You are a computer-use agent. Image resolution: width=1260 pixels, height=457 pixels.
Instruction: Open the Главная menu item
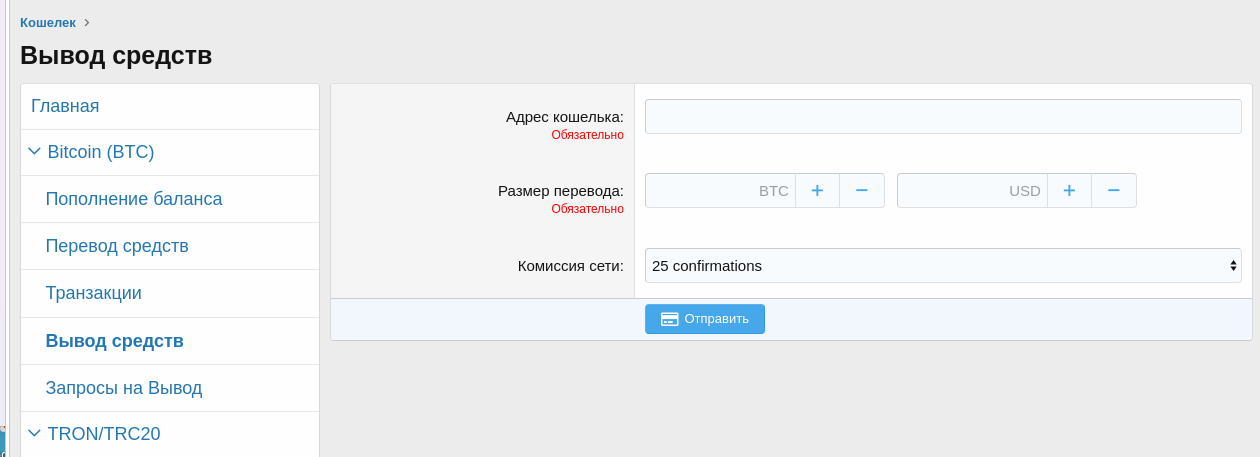(65, 106)
